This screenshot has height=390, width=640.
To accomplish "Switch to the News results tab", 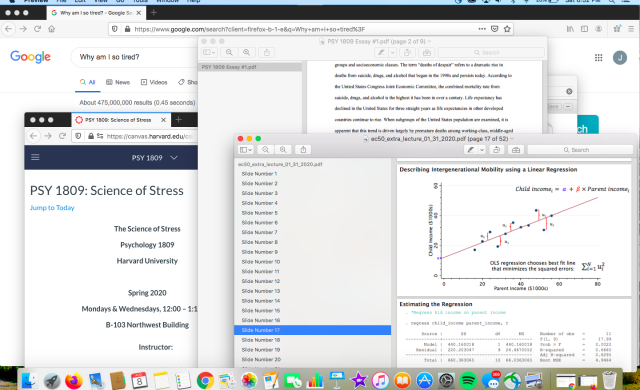I will pos(118,82).
